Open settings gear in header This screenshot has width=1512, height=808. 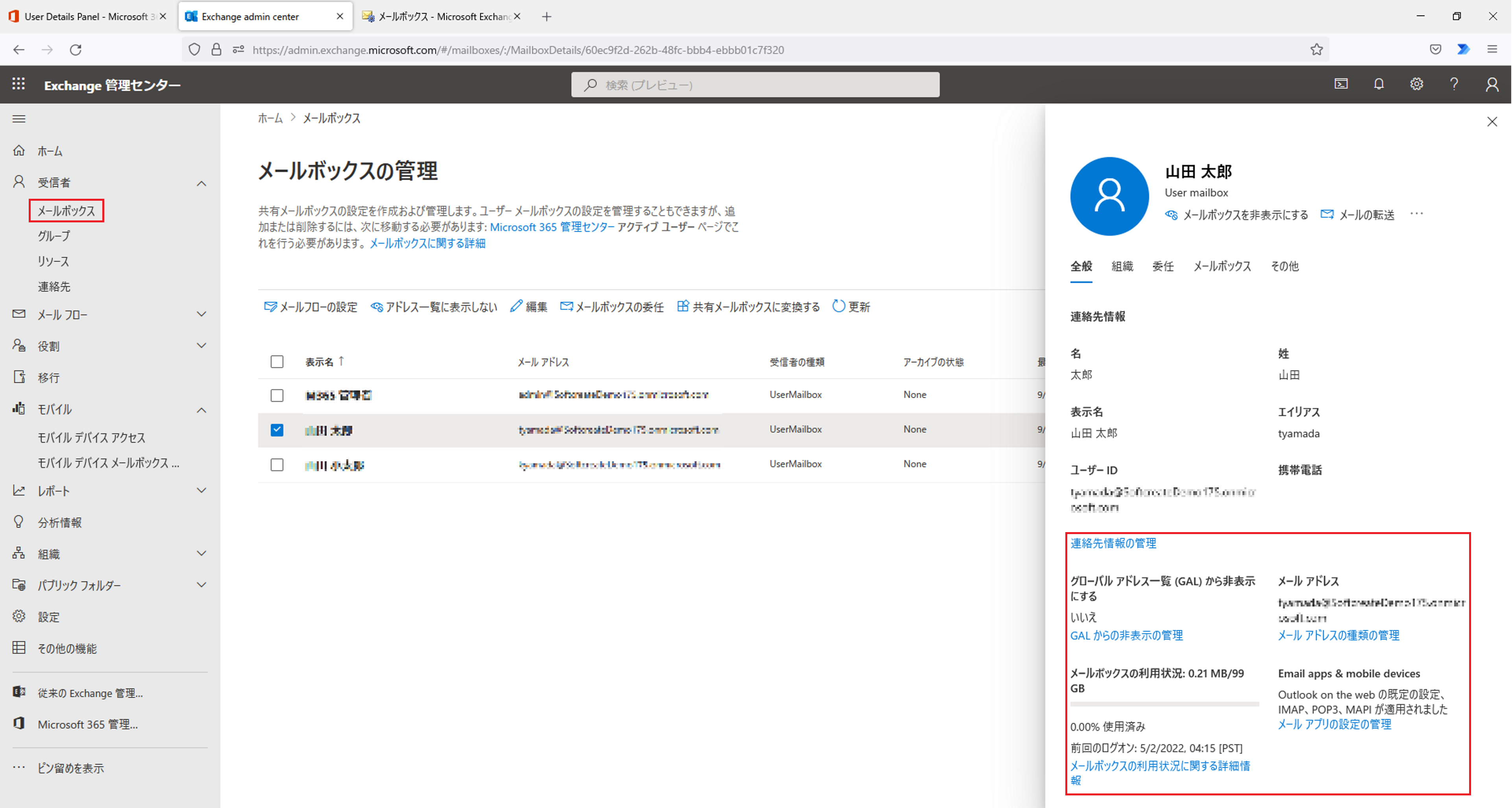[x=1416, y=84]
